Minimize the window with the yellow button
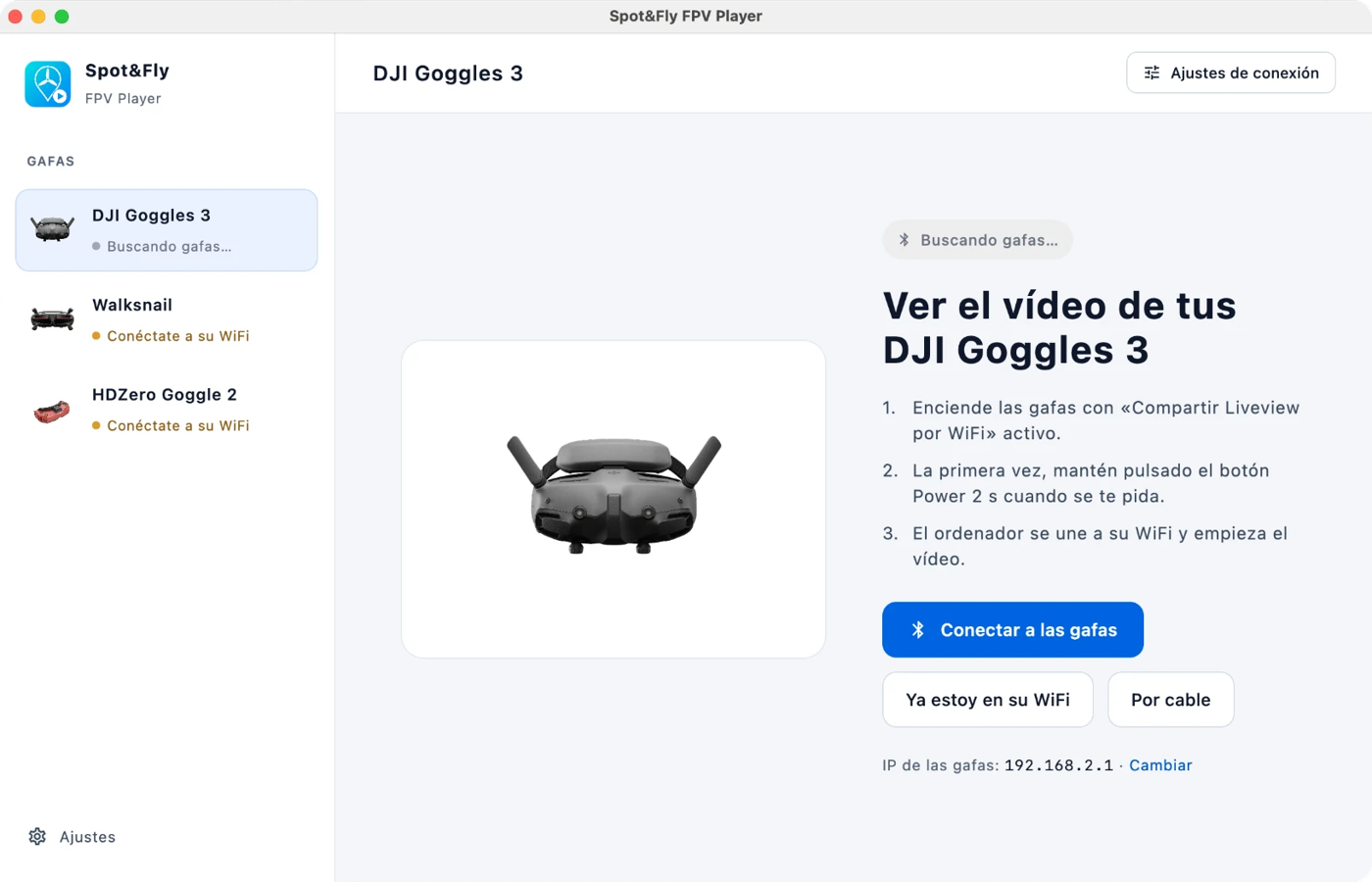This screenshot has height=882, width=1372. [x=38, y=16]
